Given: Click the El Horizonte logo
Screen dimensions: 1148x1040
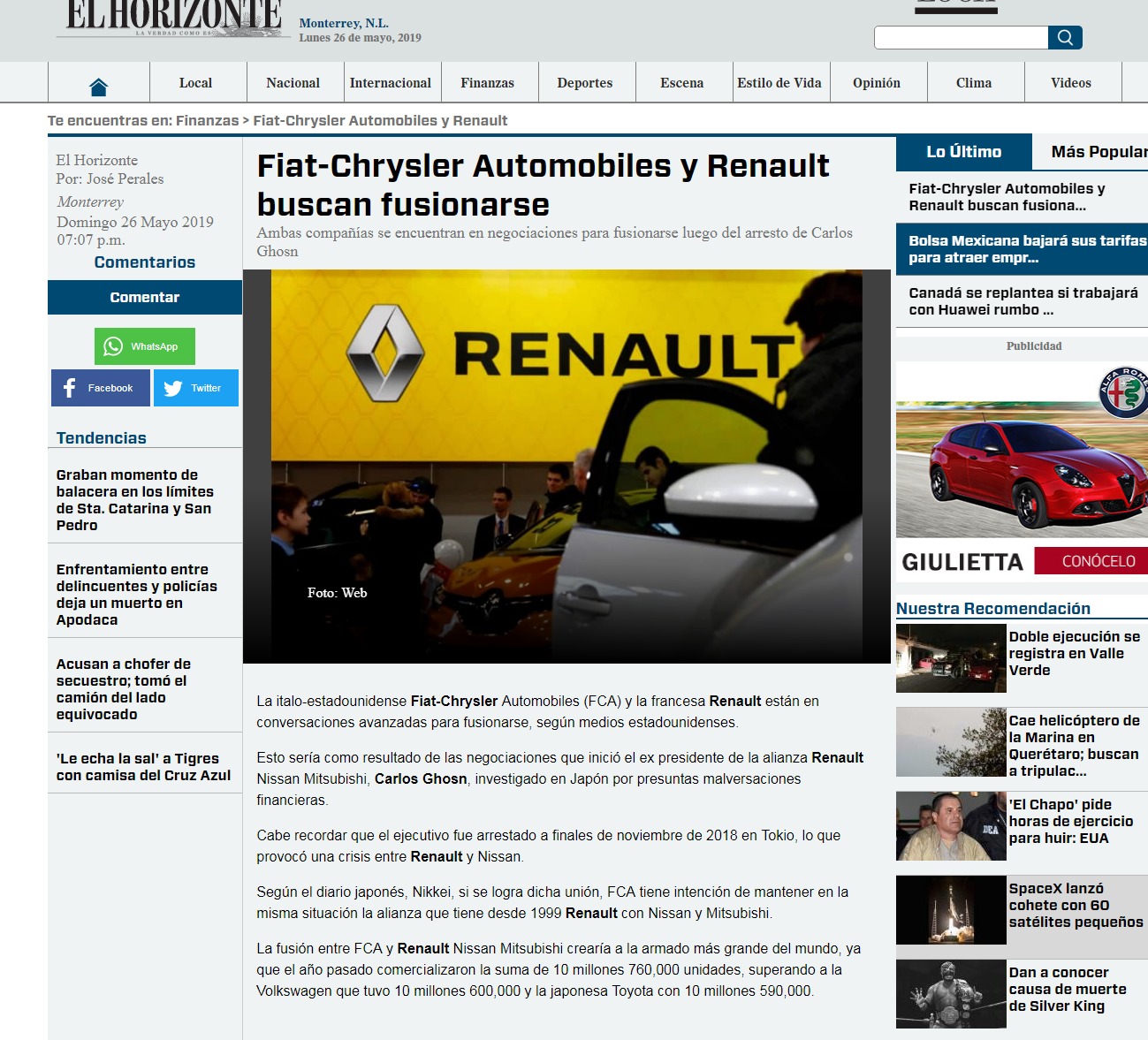Looking at the screenshot, I should click(x=174, y=19).
